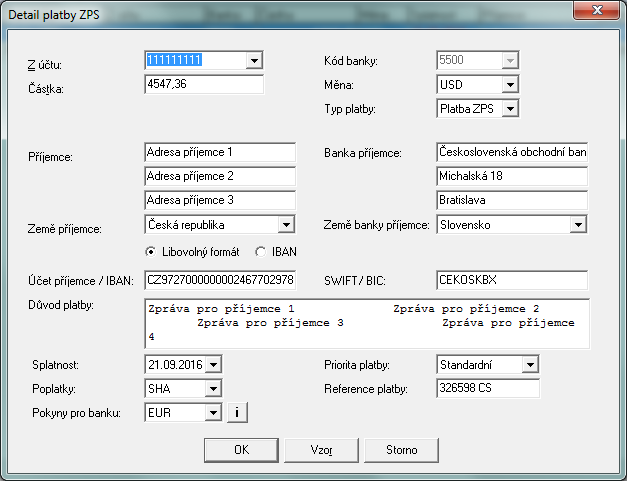Click the Reference platby field
627x481 pixels.
[488, 388]
